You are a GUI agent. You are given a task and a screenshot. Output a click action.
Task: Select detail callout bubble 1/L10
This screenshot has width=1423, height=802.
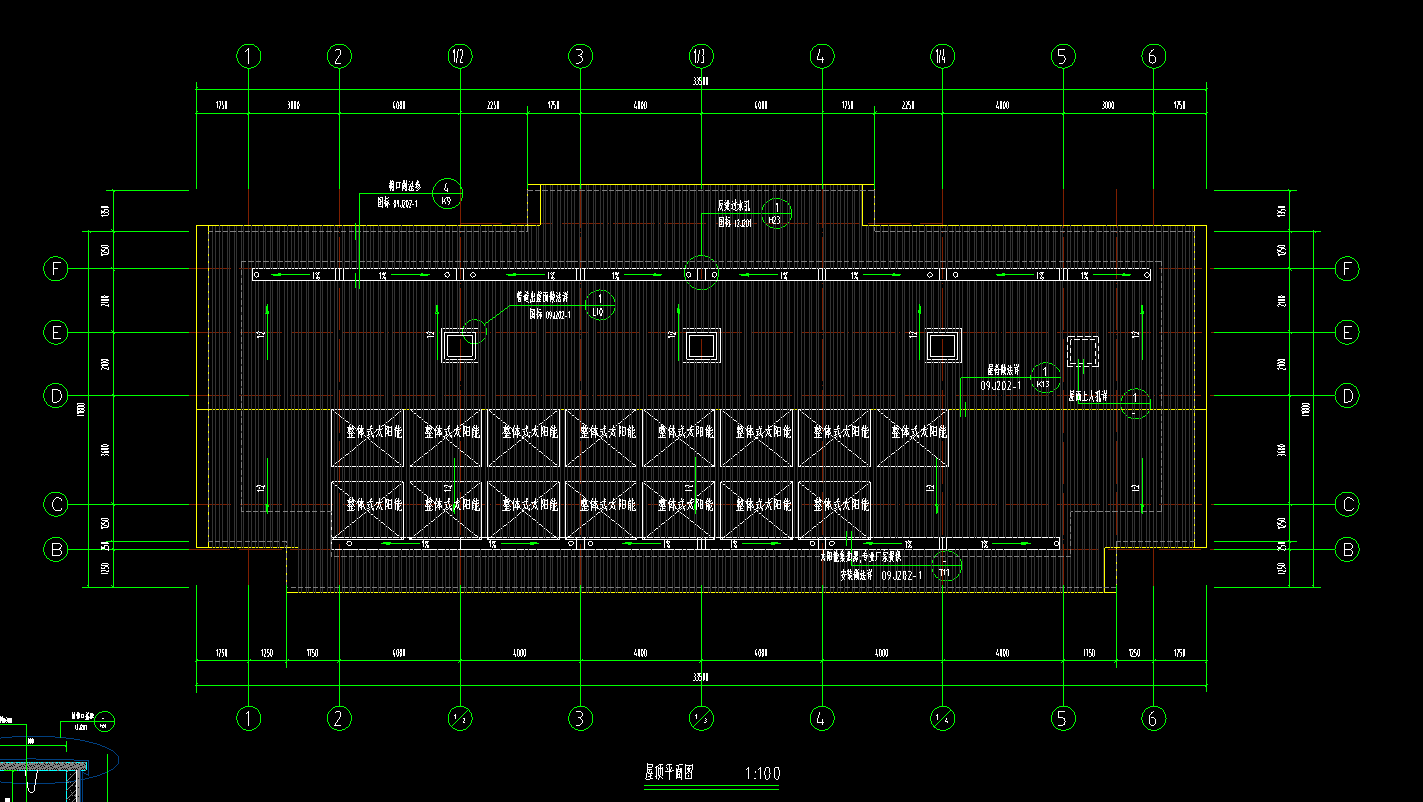tap(600, 305)
